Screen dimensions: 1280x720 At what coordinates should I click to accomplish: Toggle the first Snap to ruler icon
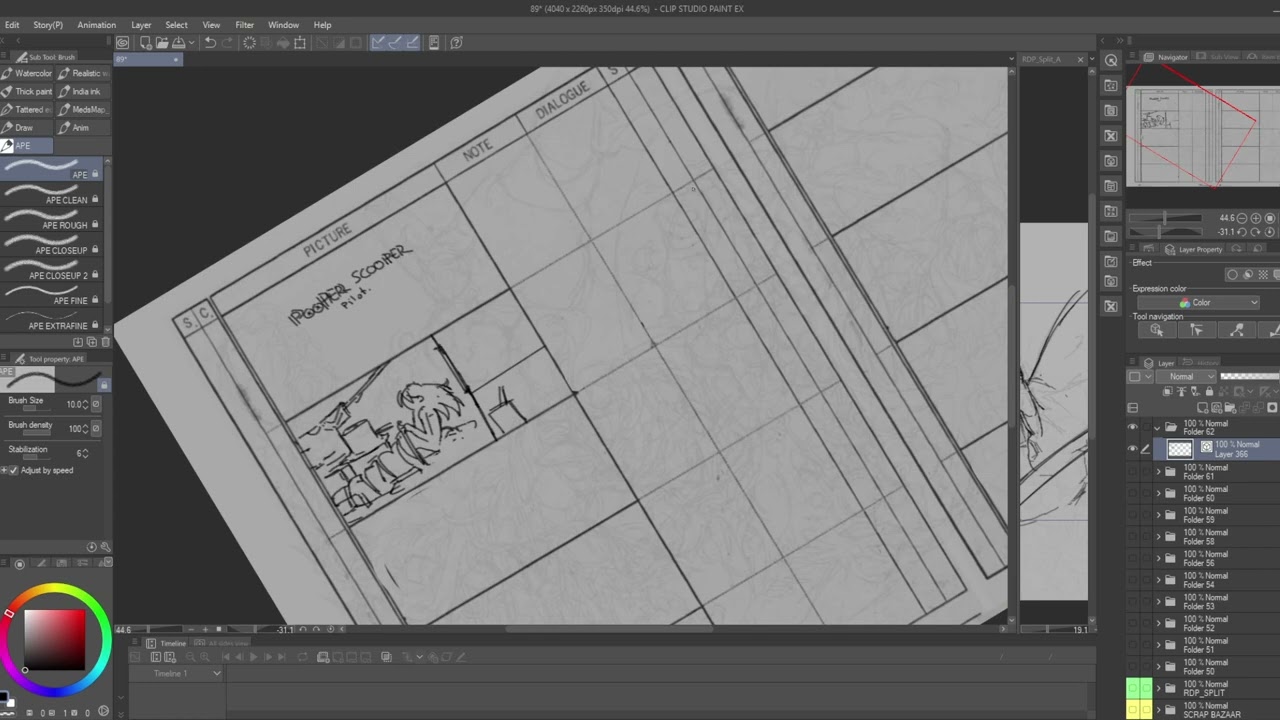[378, 43]
